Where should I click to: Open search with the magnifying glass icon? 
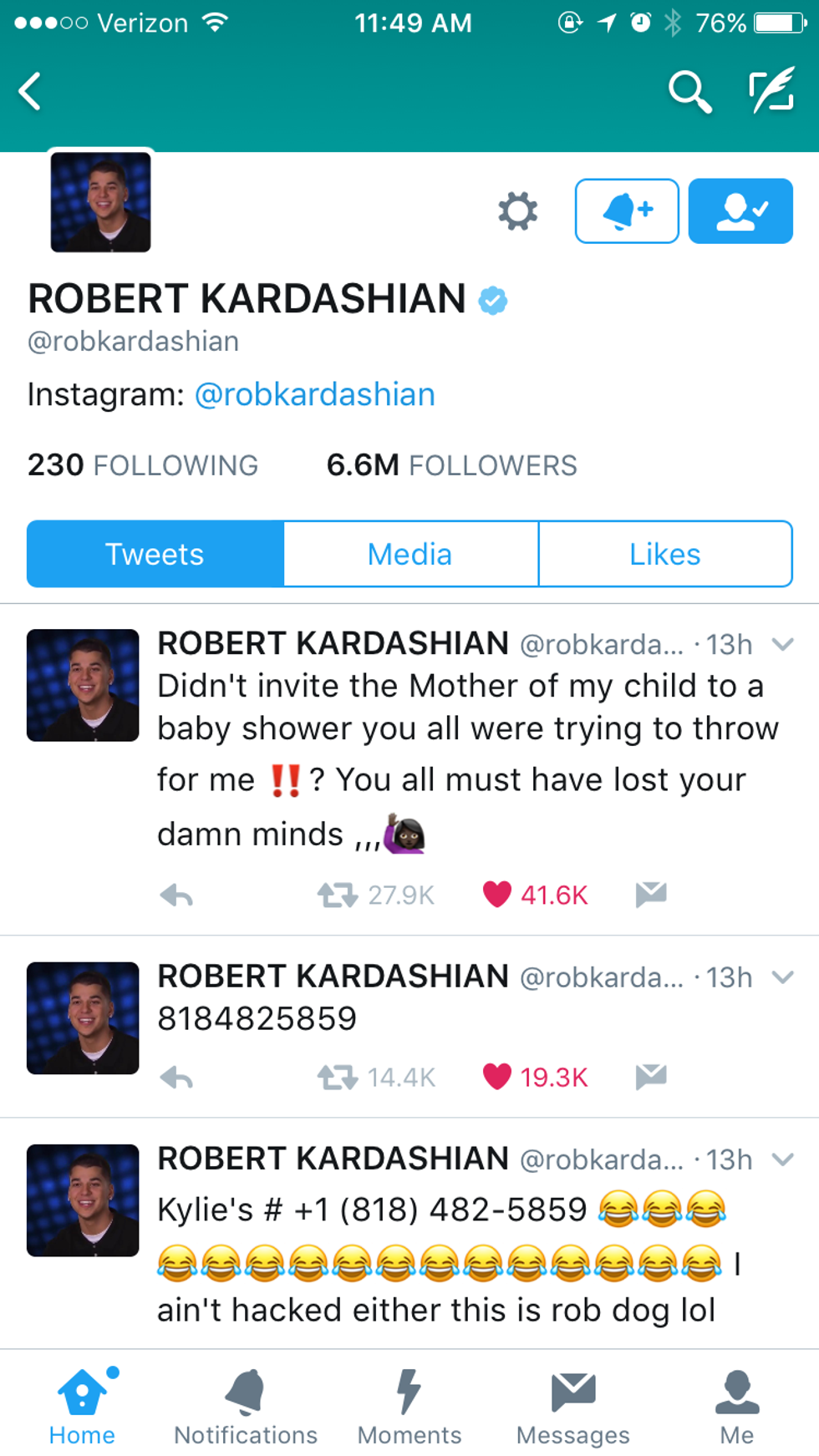click(689, 91)
